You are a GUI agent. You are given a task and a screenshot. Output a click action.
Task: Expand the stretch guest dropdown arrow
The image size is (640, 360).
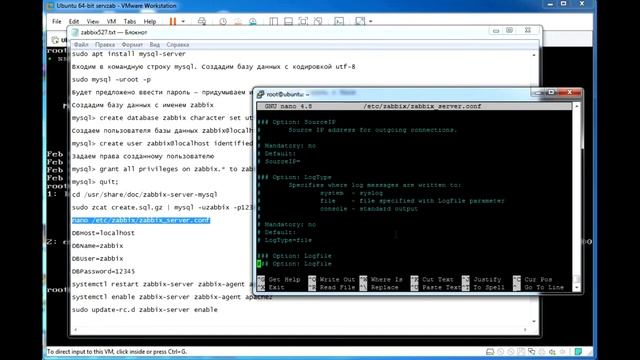(x=371, y=21)
